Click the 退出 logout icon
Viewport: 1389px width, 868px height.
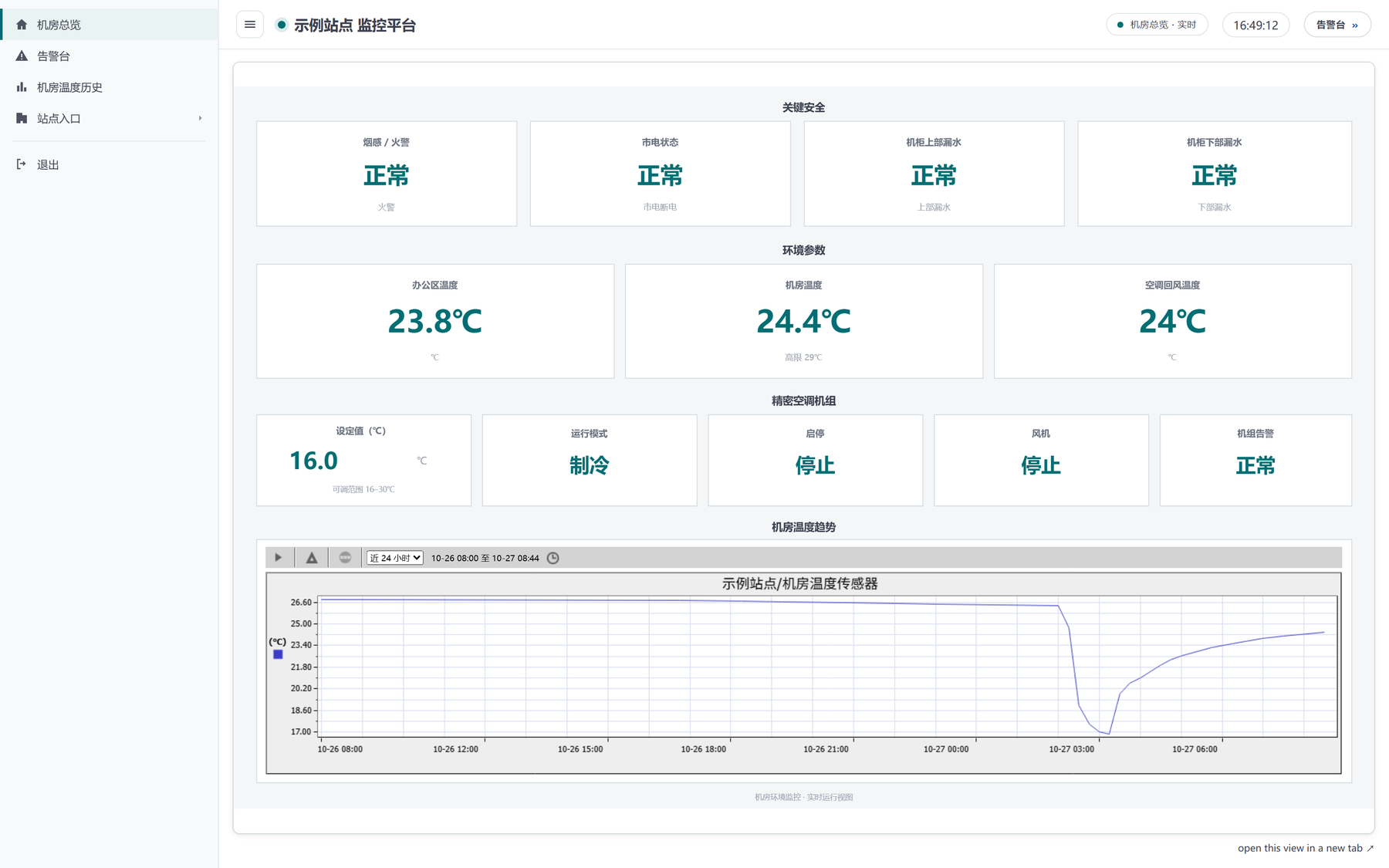coord(22,164)
